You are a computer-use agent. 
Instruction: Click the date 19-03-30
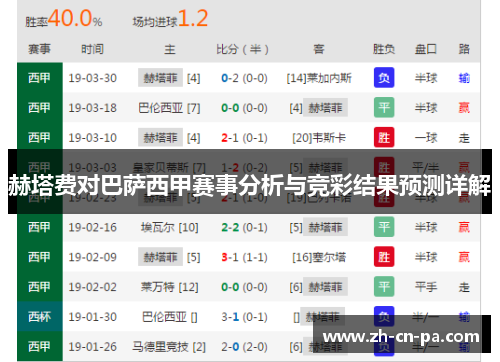click(92, 78)
